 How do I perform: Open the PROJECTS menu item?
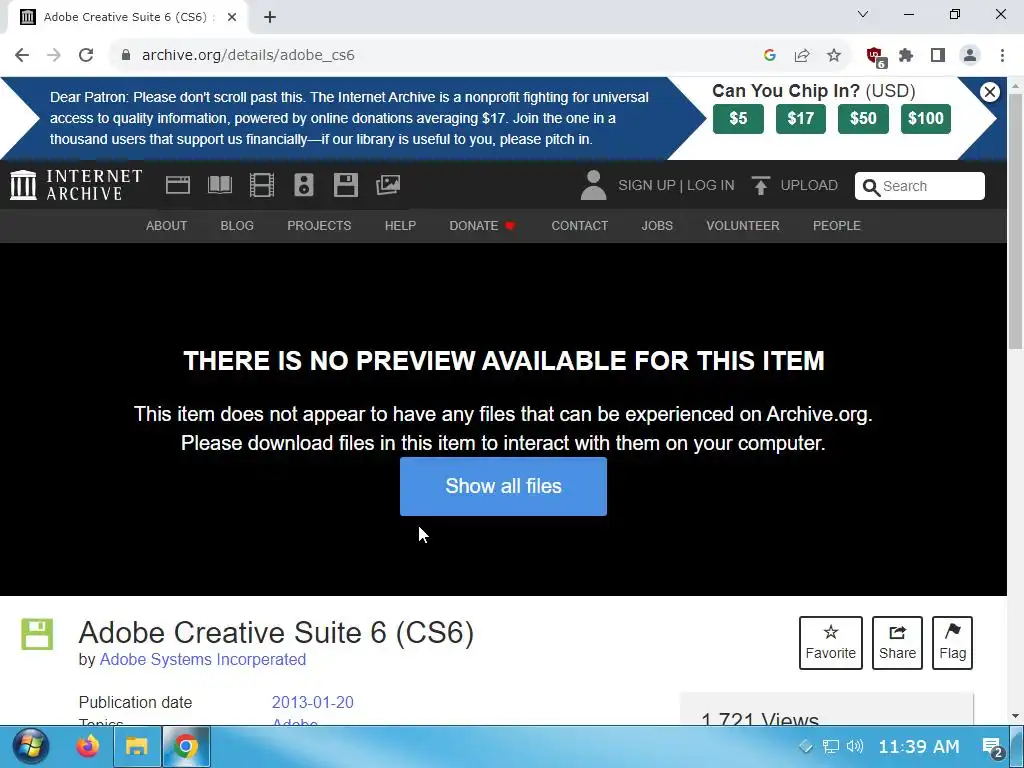(x=319, y=225)
